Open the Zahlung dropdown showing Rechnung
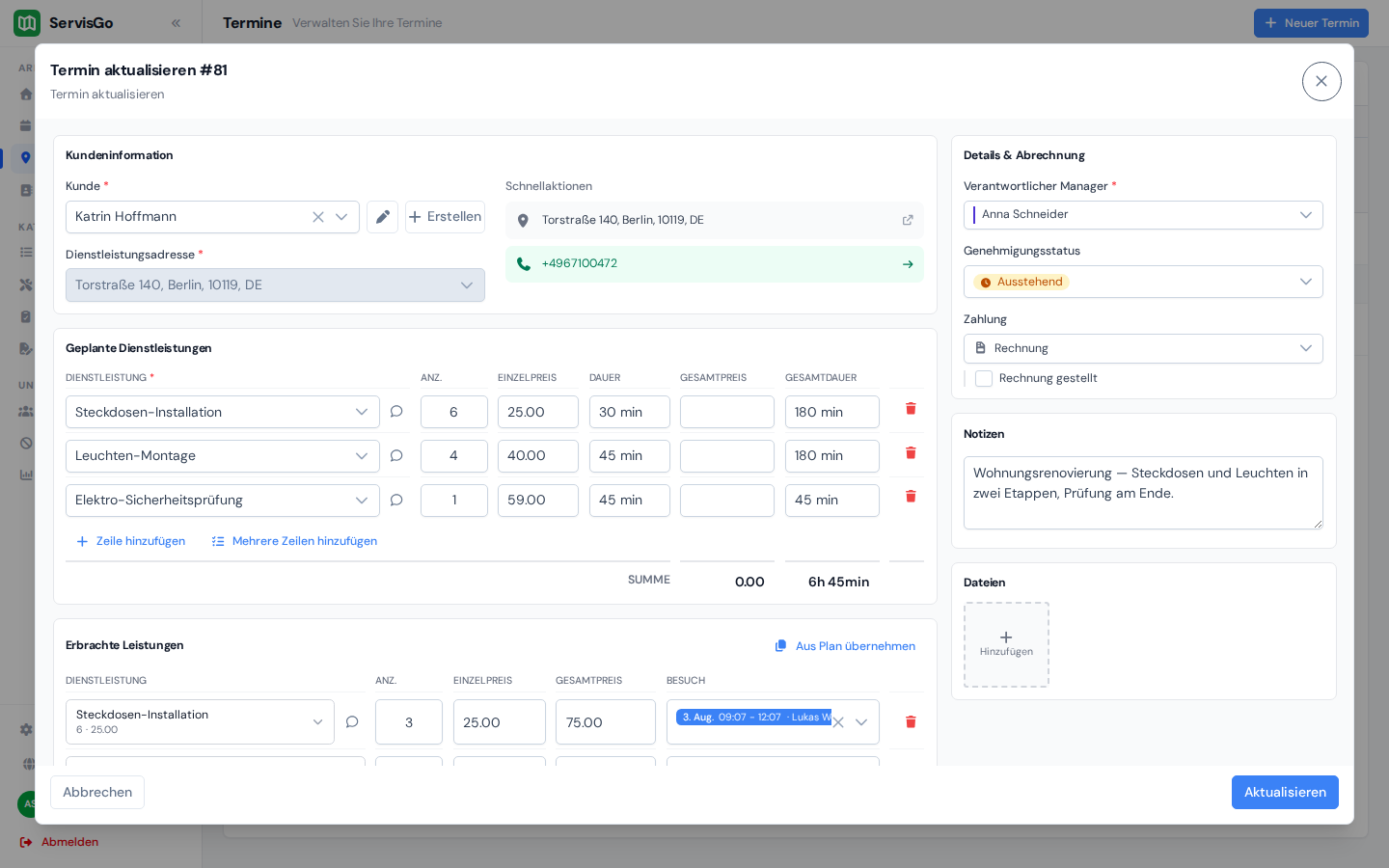Viewport: 1389px width, 868px height. coord(1143,348)
